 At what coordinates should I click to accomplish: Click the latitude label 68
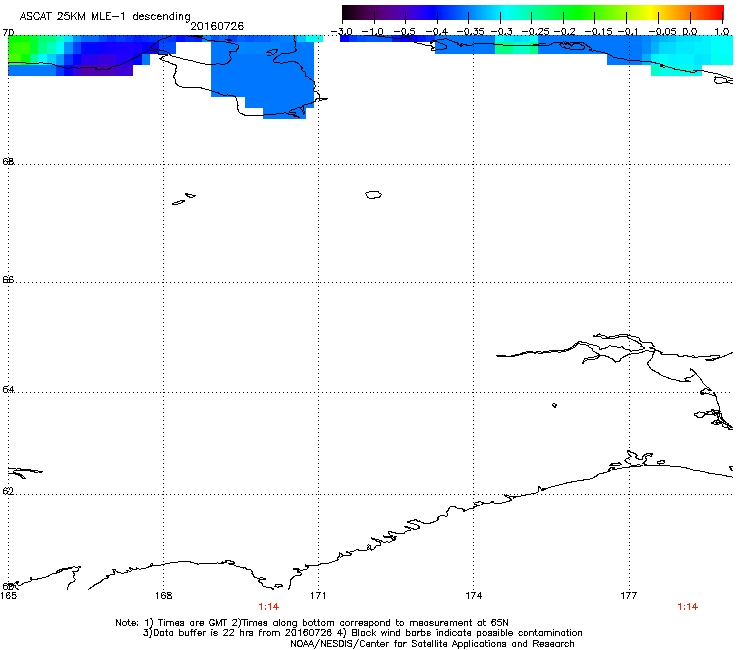tap(8, 161)
